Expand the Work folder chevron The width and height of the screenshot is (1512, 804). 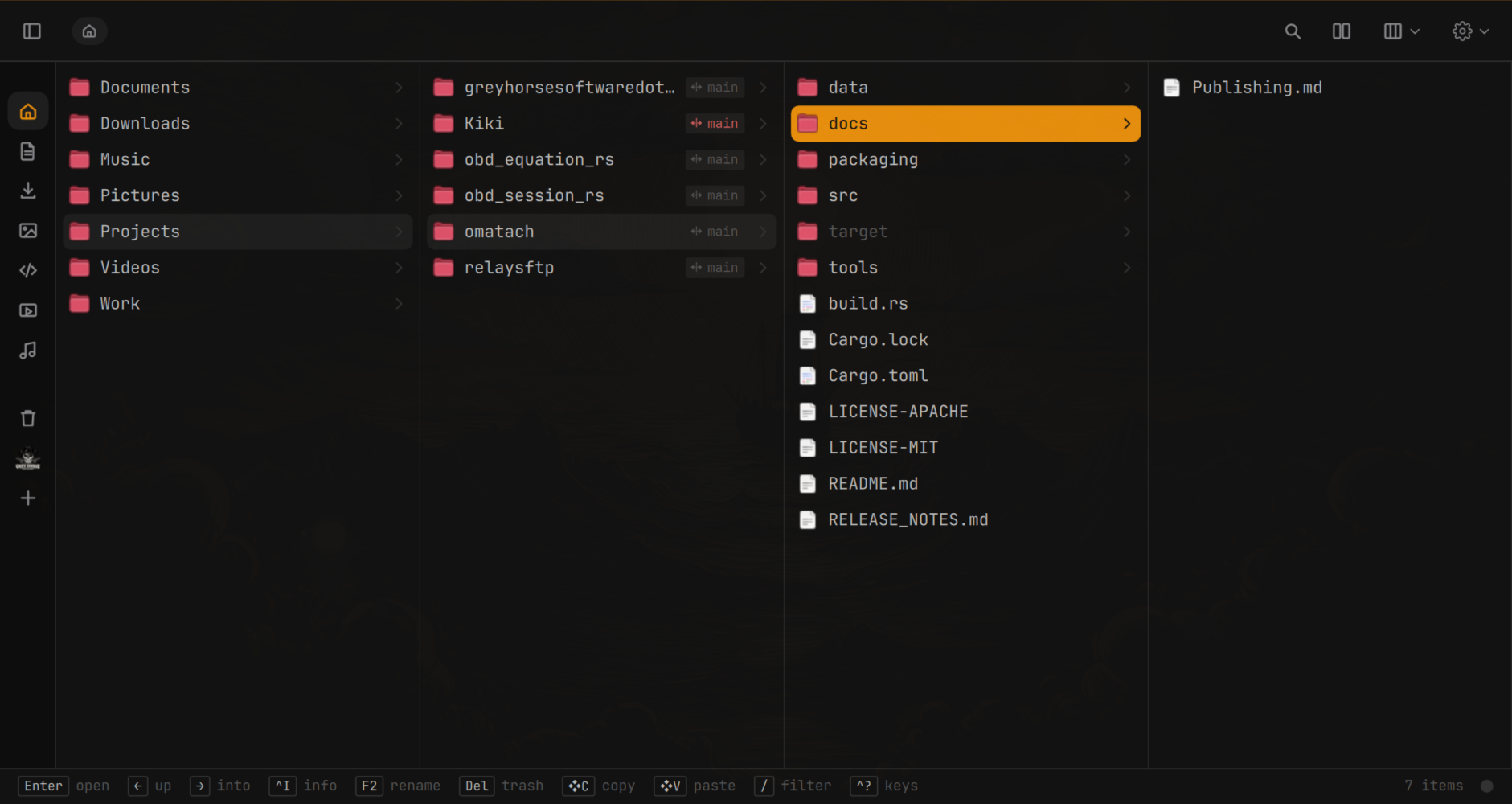tap(399, 304)
